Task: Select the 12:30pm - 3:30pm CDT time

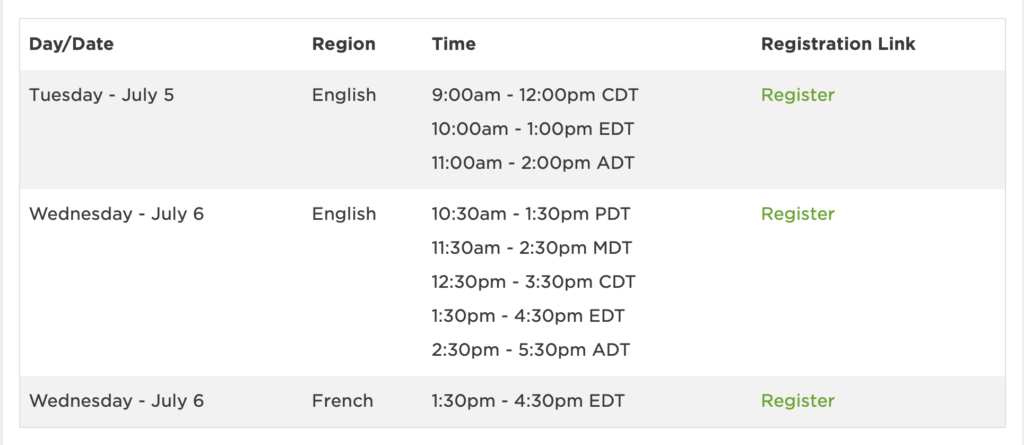Action: click(x=533, y=282)
